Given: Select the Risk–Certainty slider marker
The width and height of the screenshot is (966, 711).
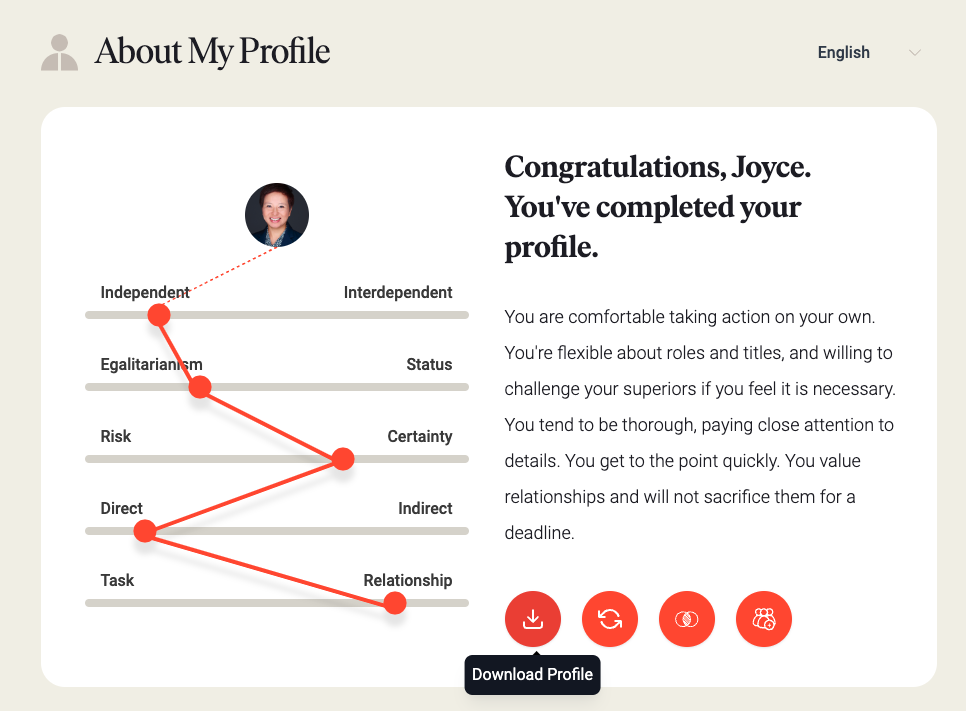Looking at the screenshot, I should [x=343, y=459].
